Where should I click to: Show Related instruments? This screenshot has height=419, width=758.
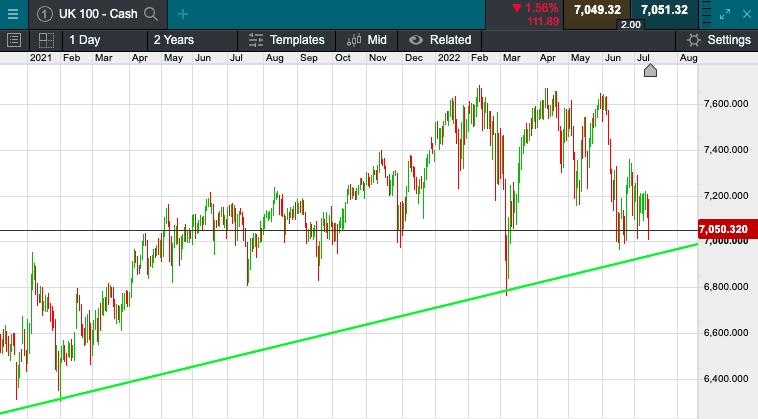440,40
